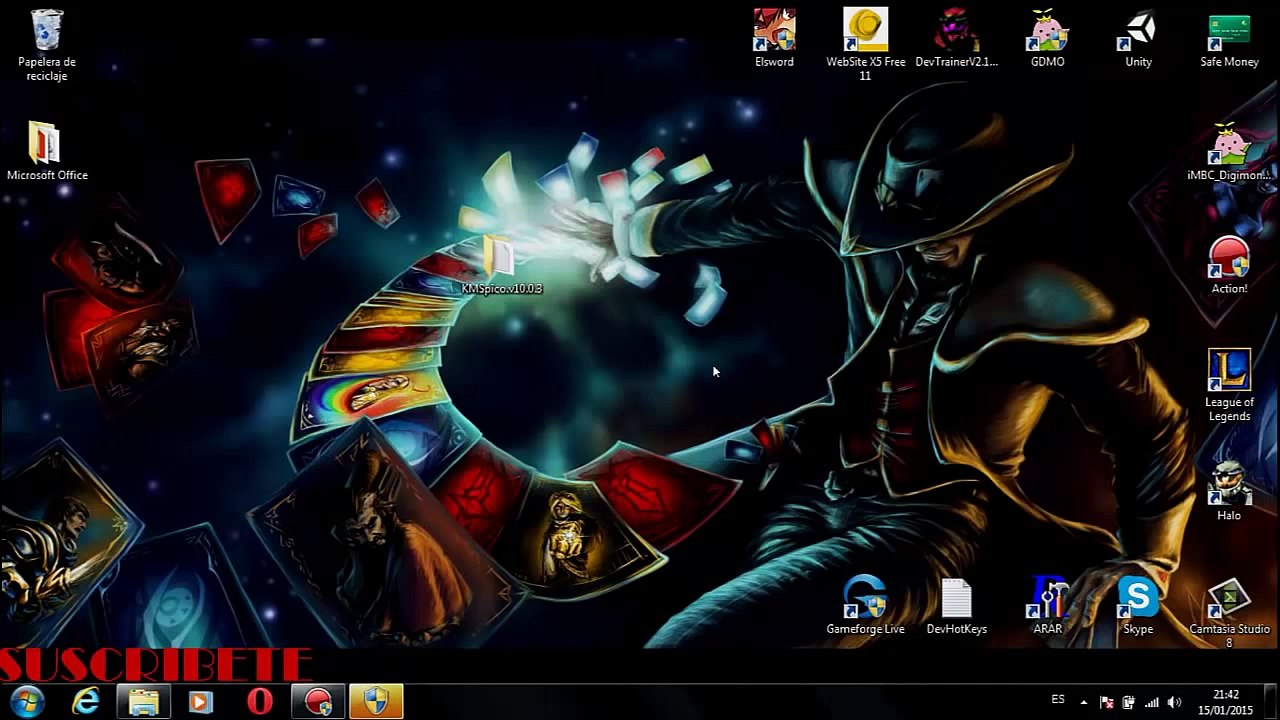
Task: Switch to the shield app in taskbar
Action: coord(376,702)
